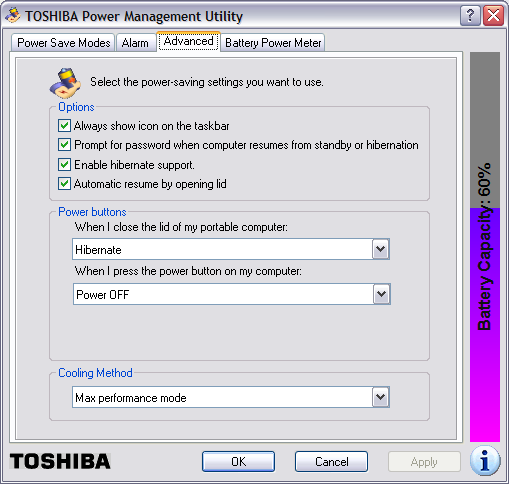Click the Cancel button
509x484 pixels.
(331, 462)
